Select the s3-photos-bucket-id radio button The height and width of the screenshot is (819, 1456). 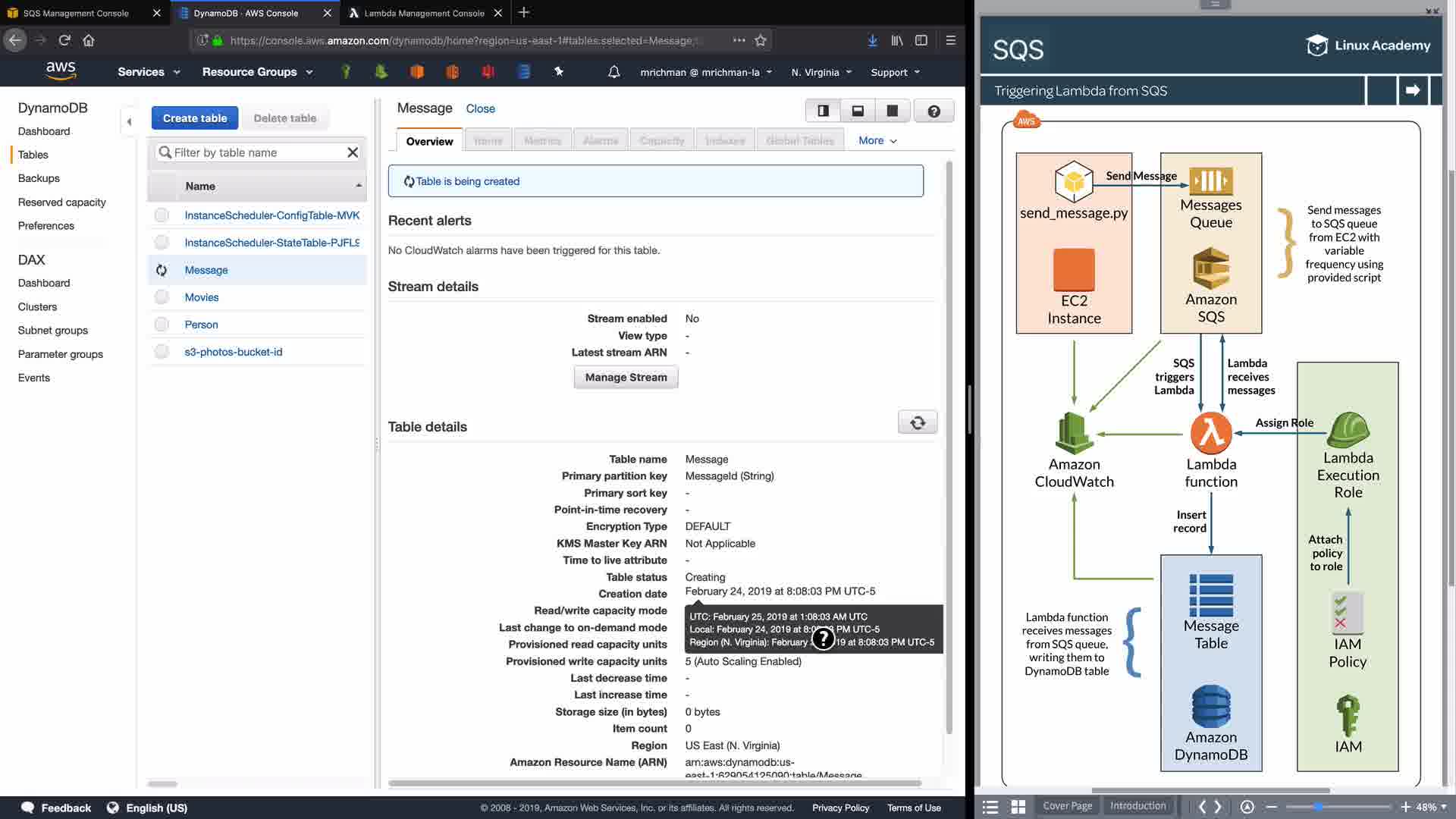pyautogui.click(x=162, y=352)
